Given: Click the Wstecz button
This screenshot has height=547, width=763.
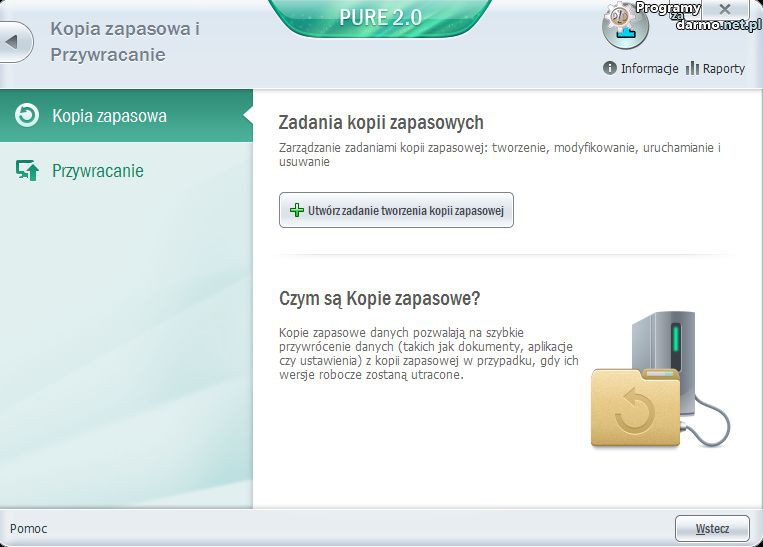Looking at the screenshot, I should (712, 529).
